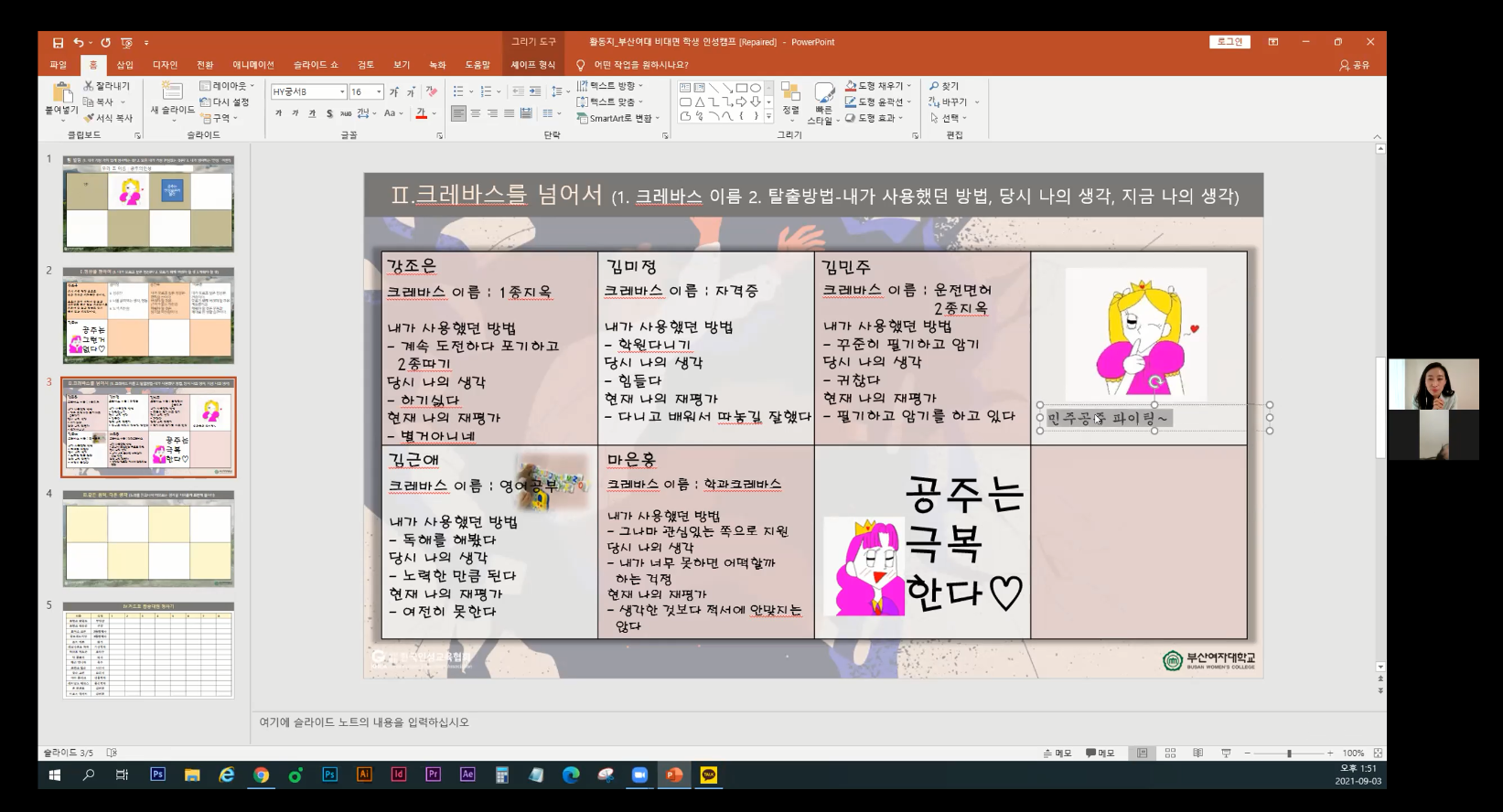This screenshot has height=812, width=1503.
Task: Increase list indent level
Action: tap(535, 91)
